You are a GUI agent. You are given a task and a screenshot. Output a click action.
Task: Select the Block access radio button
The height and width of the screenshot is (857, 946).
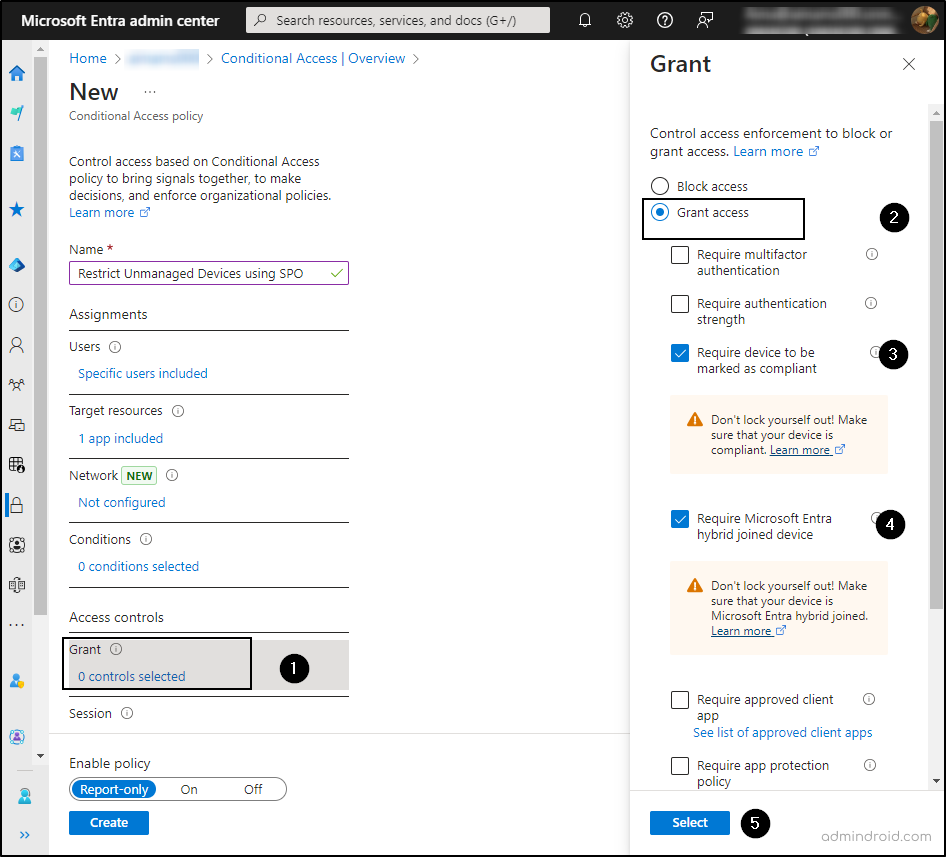point(660,186)
